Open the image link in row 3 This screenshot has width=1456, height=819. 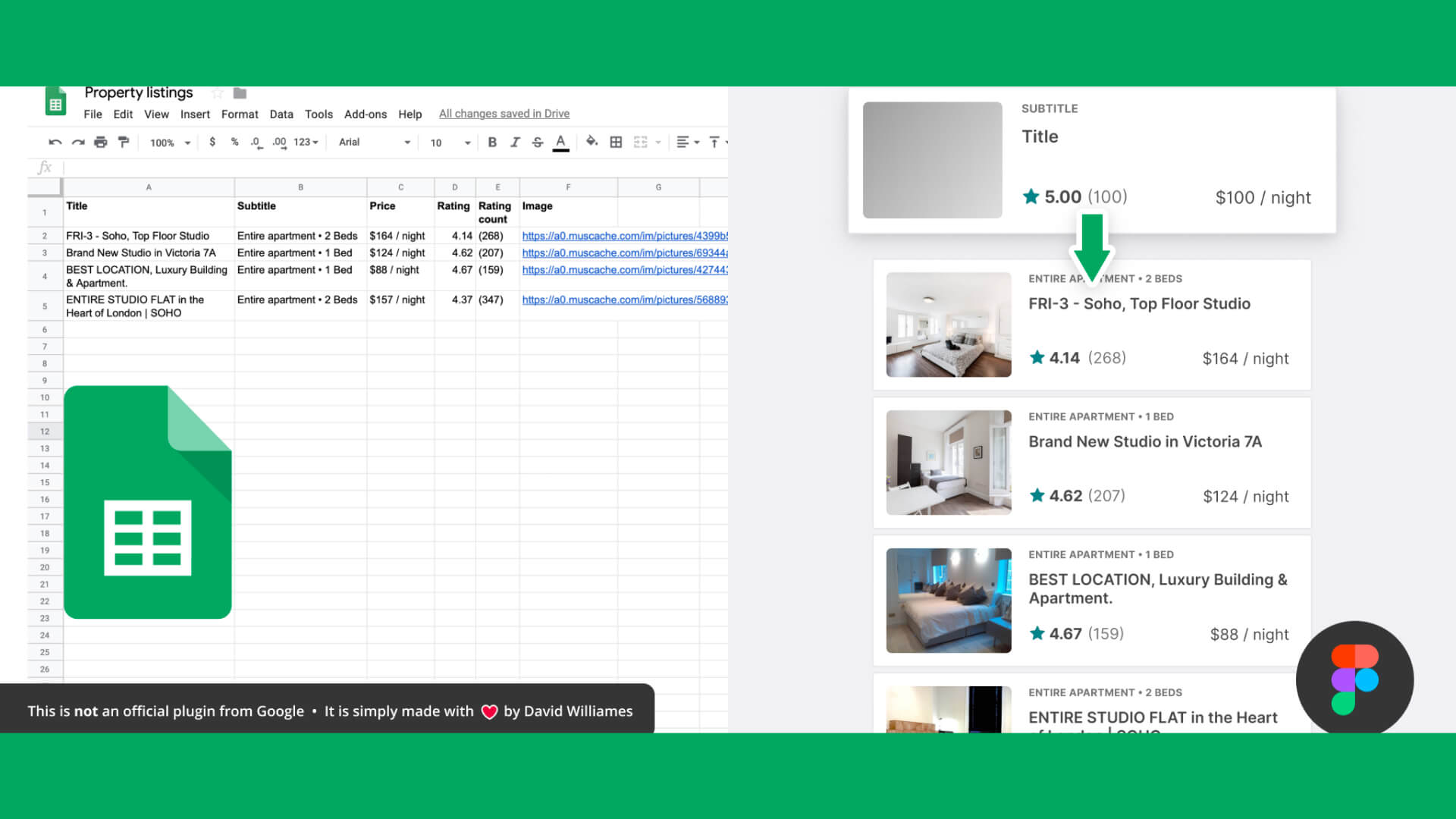click(x=625, y=253)
